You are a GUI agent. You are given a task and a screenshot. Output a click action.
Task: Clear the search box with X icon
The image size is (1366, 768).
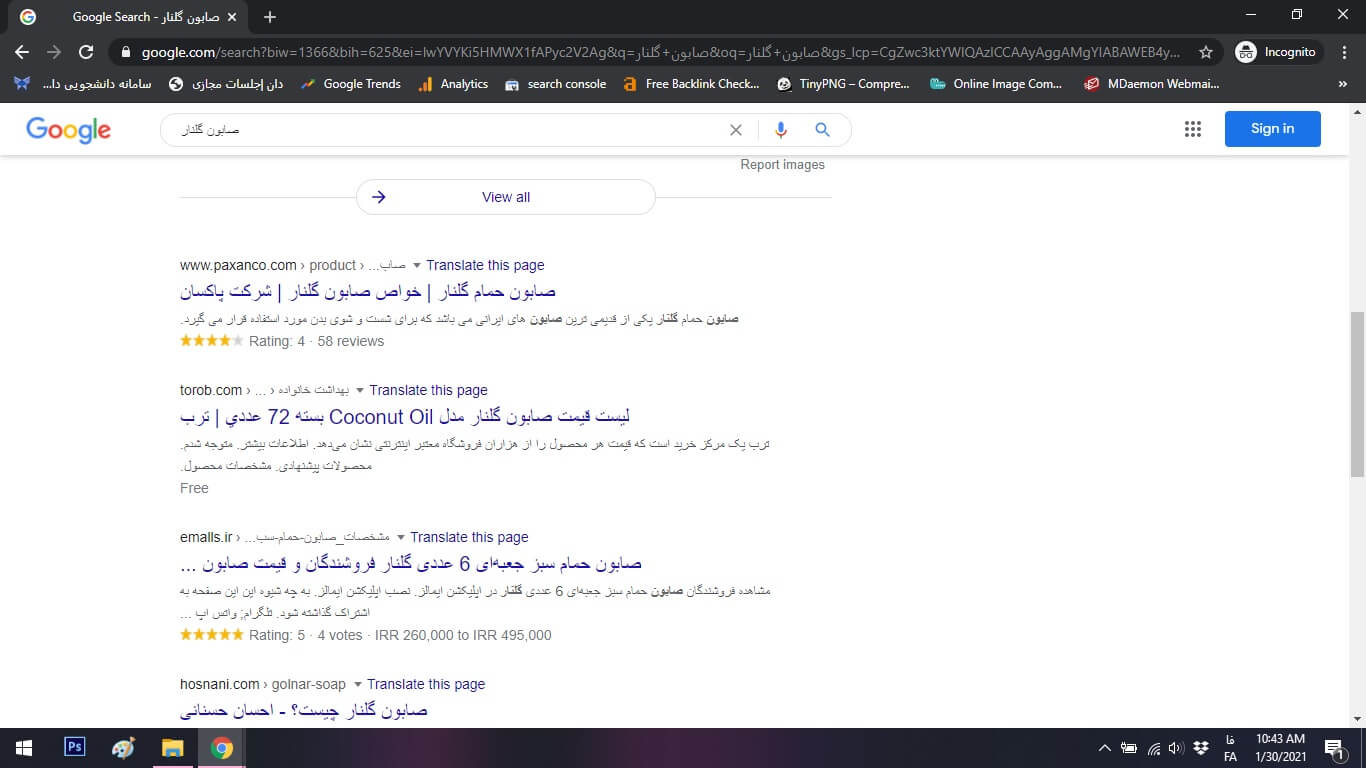point(736,130)
